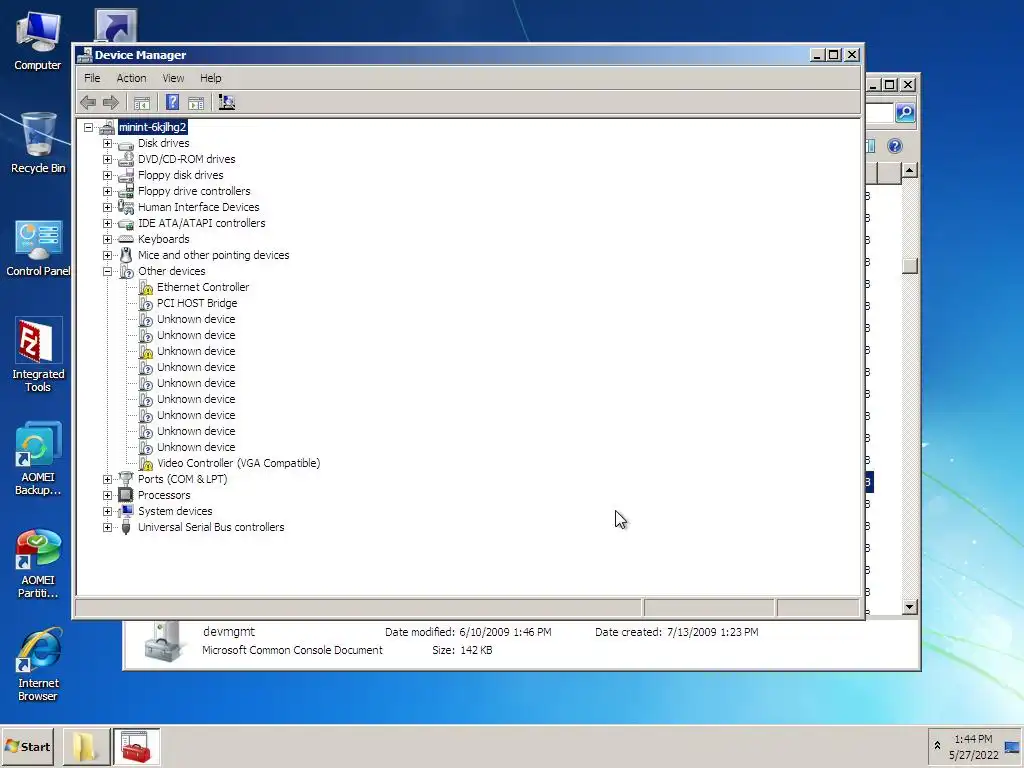Click the network icon in the system tray
1024x768 pixels.
point(1012,747)
